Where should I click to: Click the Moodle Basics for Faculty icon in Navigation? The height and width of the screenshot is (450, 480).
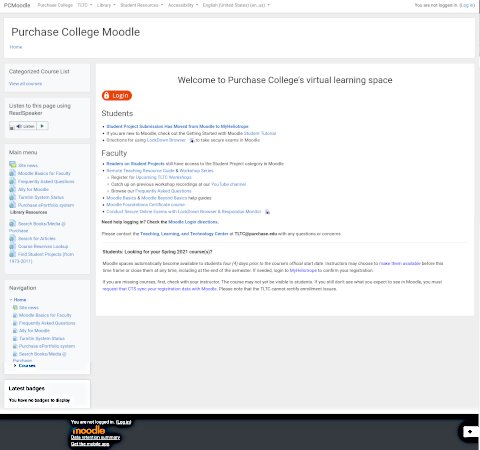(x=15, y=315)
